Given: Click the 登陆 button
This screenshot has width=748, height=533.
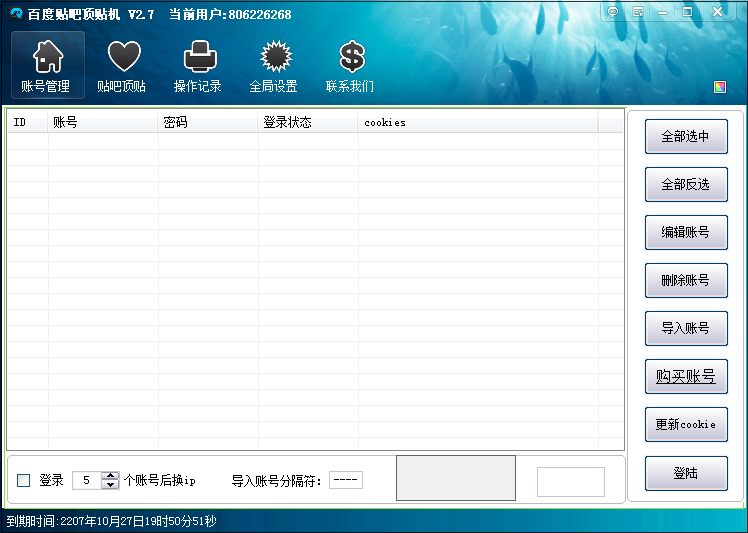Looking at the screenshot, I should point(686,473).
